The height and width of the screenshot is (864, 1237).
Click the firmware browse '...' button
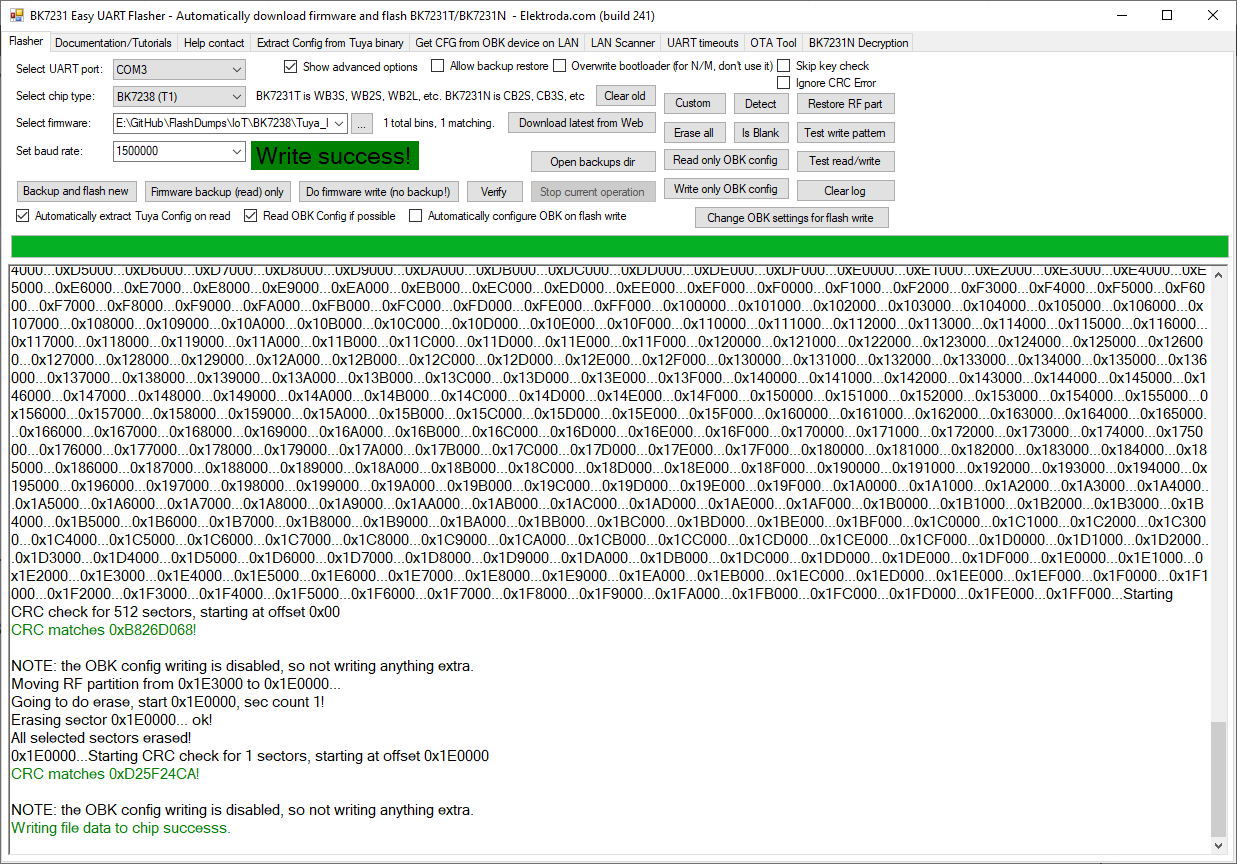tap(362, 123)
